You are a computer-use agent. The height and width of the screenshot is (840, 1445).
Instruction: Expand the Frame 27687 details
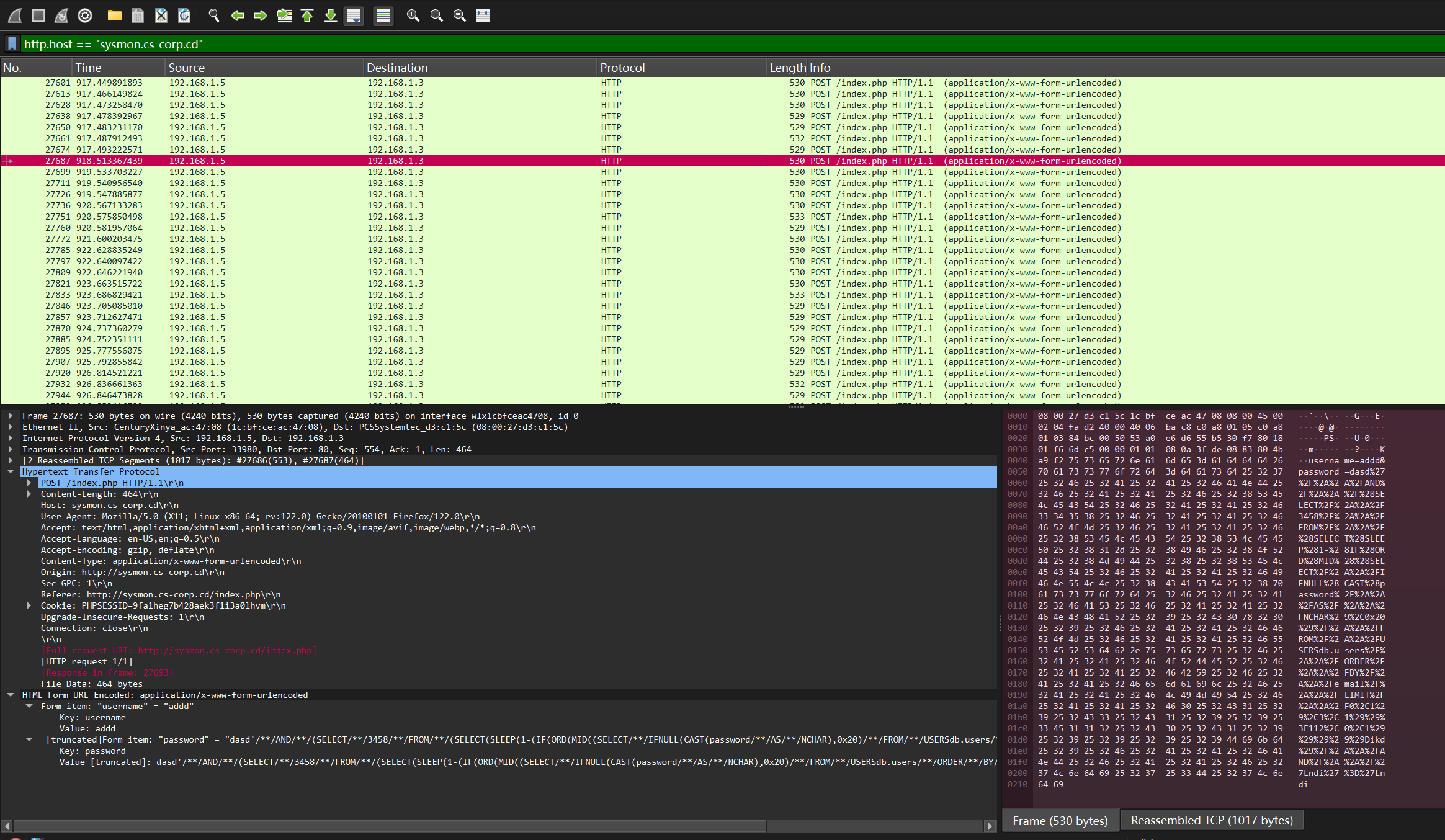point(11,416)
